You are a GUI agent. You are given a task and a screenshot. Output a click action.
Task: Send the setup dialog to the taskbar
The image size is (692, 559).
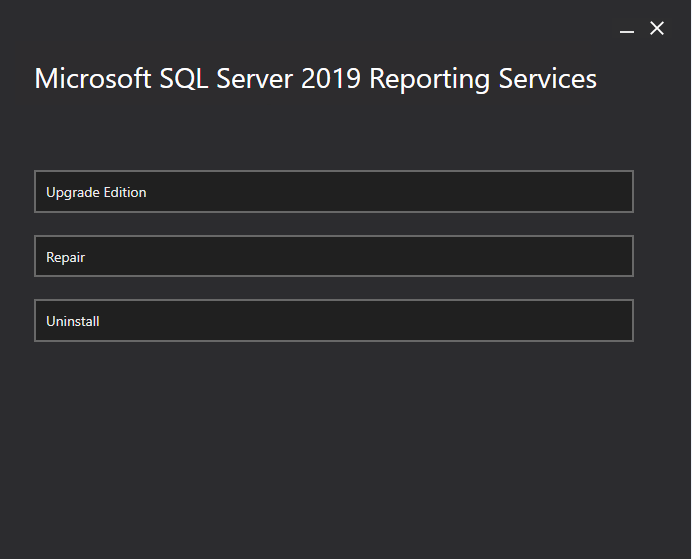(x=627, y=30)
